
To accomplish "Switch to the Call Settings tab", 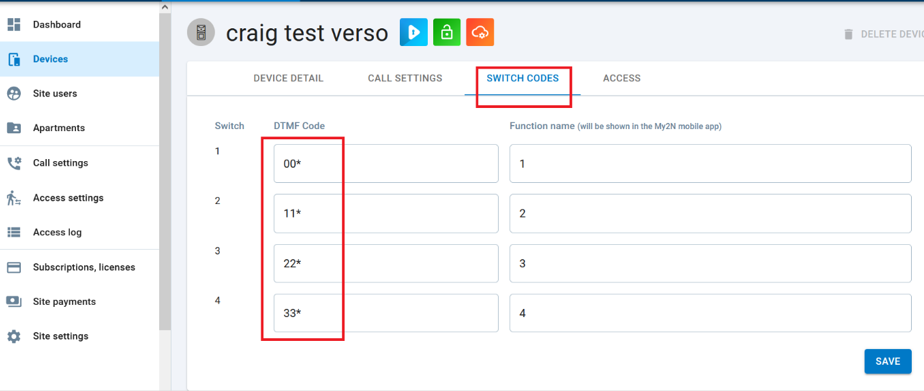I will pos(405,78).
